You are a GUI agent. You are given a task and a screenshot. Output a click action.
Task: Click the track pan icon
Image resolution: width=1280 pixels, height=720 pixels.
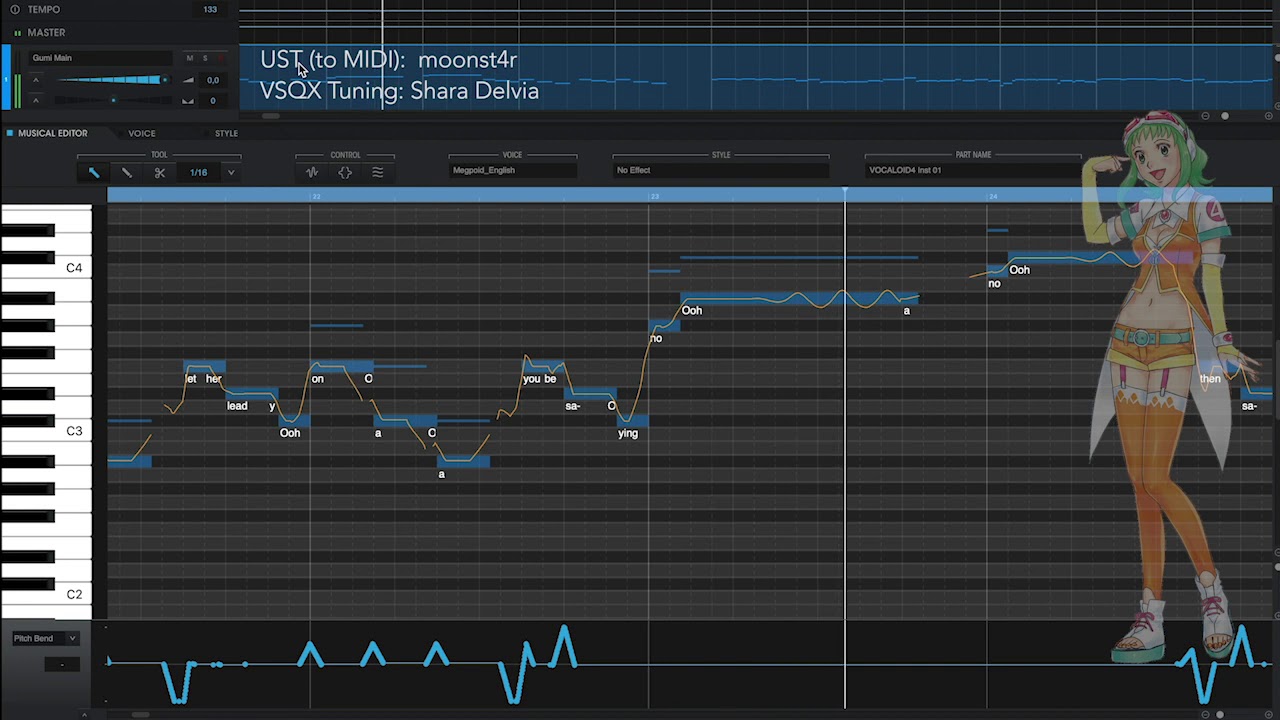[188, 101]
